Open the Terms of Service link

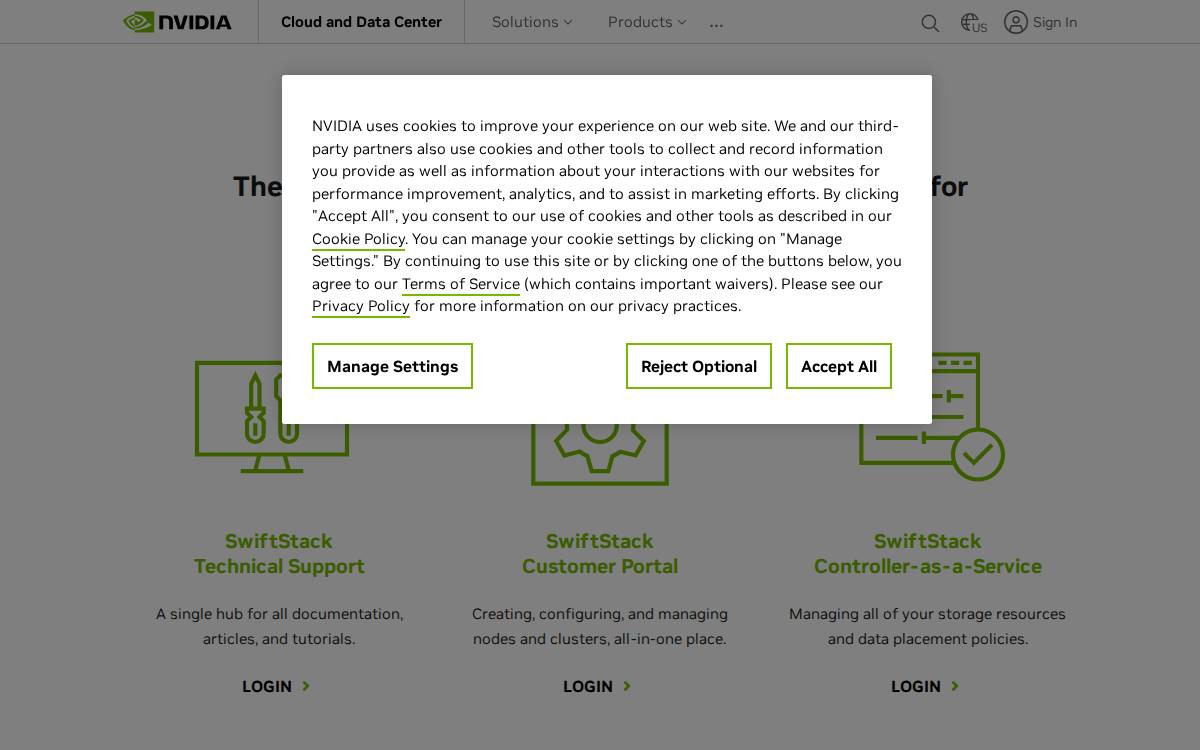pos(461,284)
